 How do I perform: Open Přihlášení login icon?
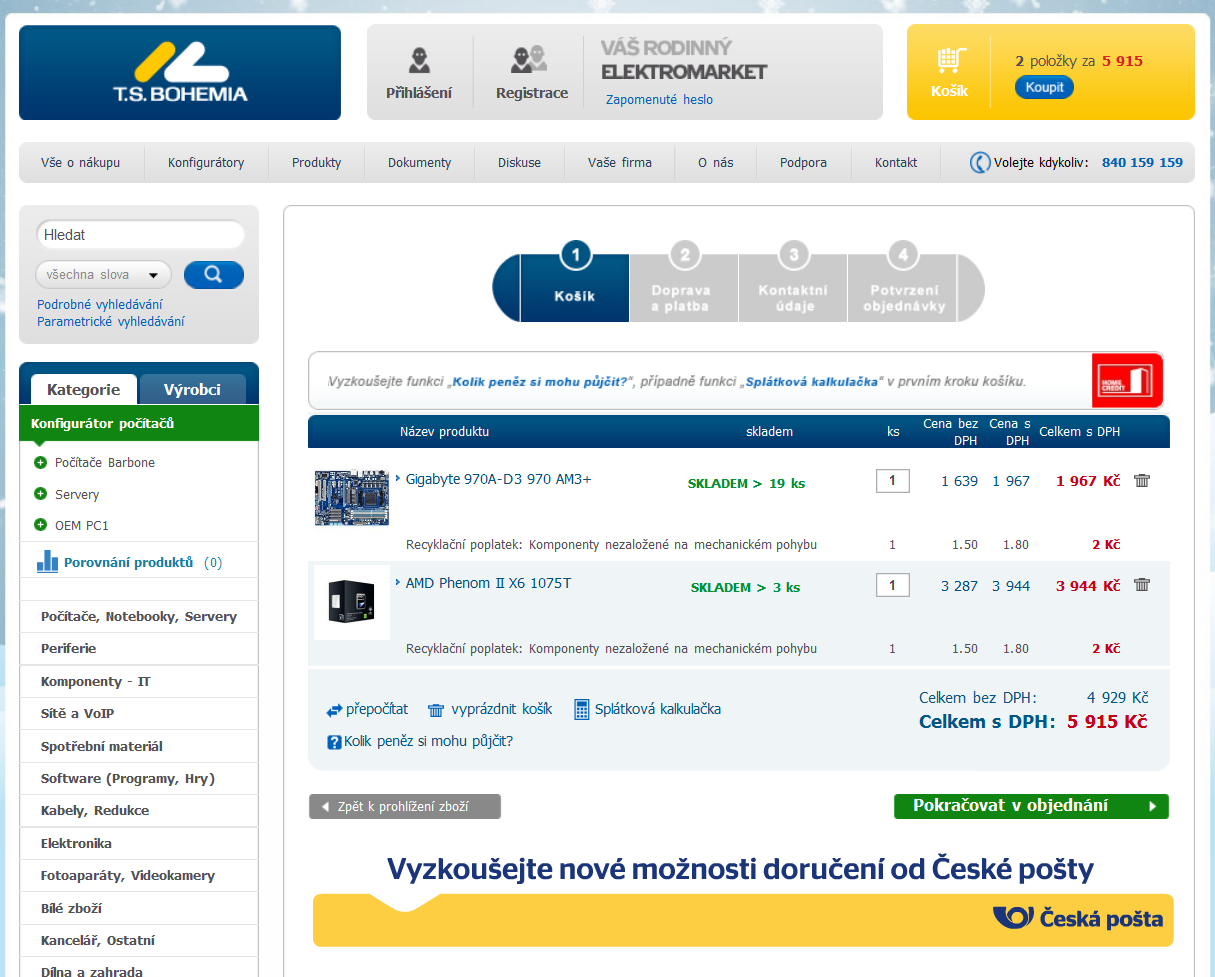click(419, 60)
